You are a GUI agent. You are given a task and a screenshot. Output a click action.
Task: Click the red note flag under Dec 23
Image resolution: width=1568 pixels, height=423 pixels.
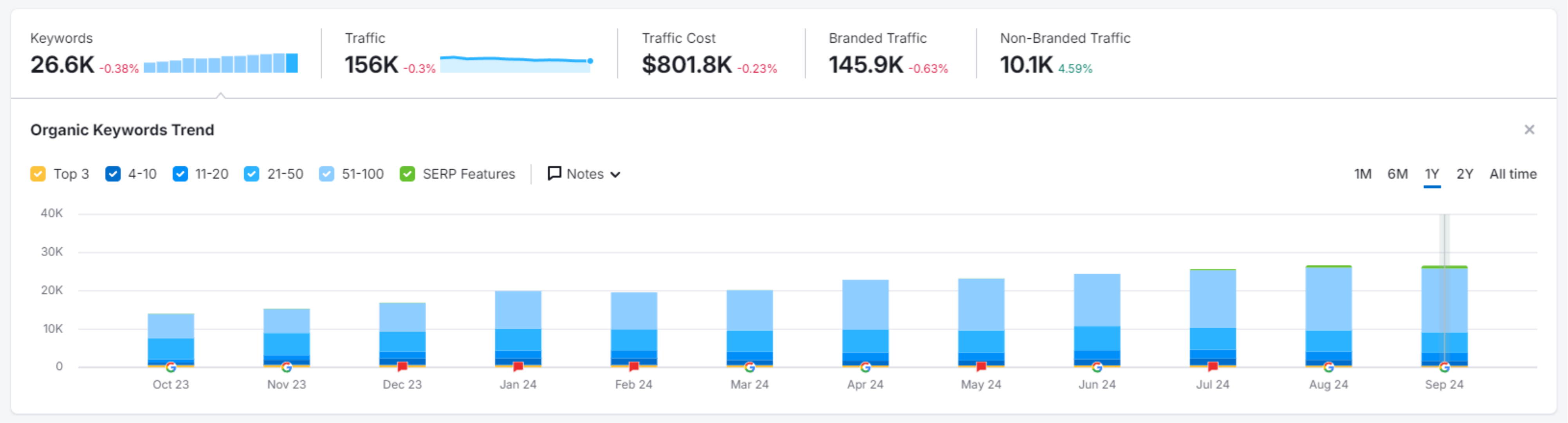(x=402, y=366)
